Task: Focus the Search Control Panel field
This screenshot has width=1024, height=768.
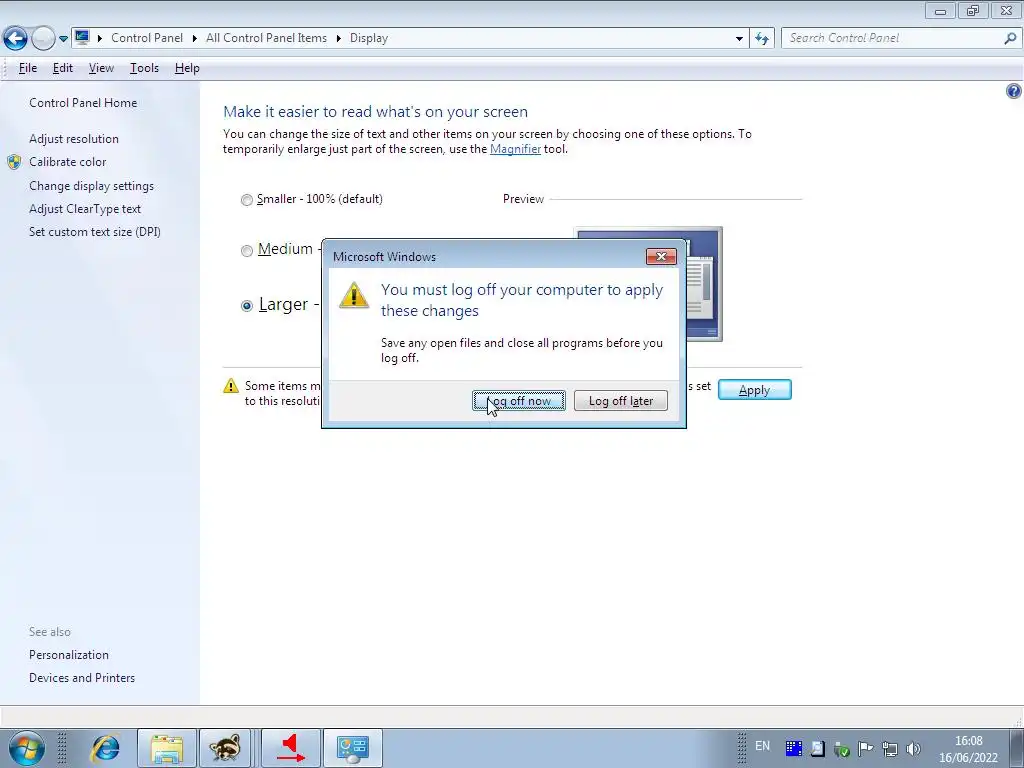Action: coord(893,38)
